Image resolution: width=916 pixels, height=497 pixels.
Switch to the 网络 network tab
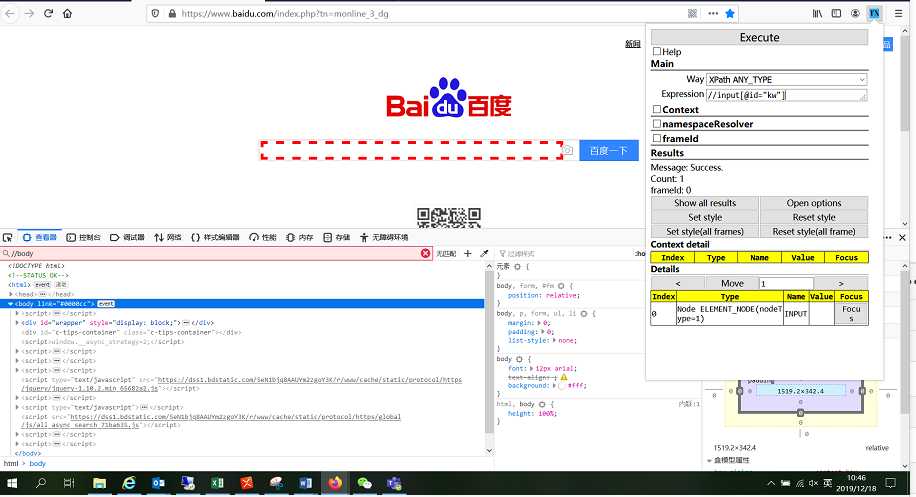click(x=168, y=238)
